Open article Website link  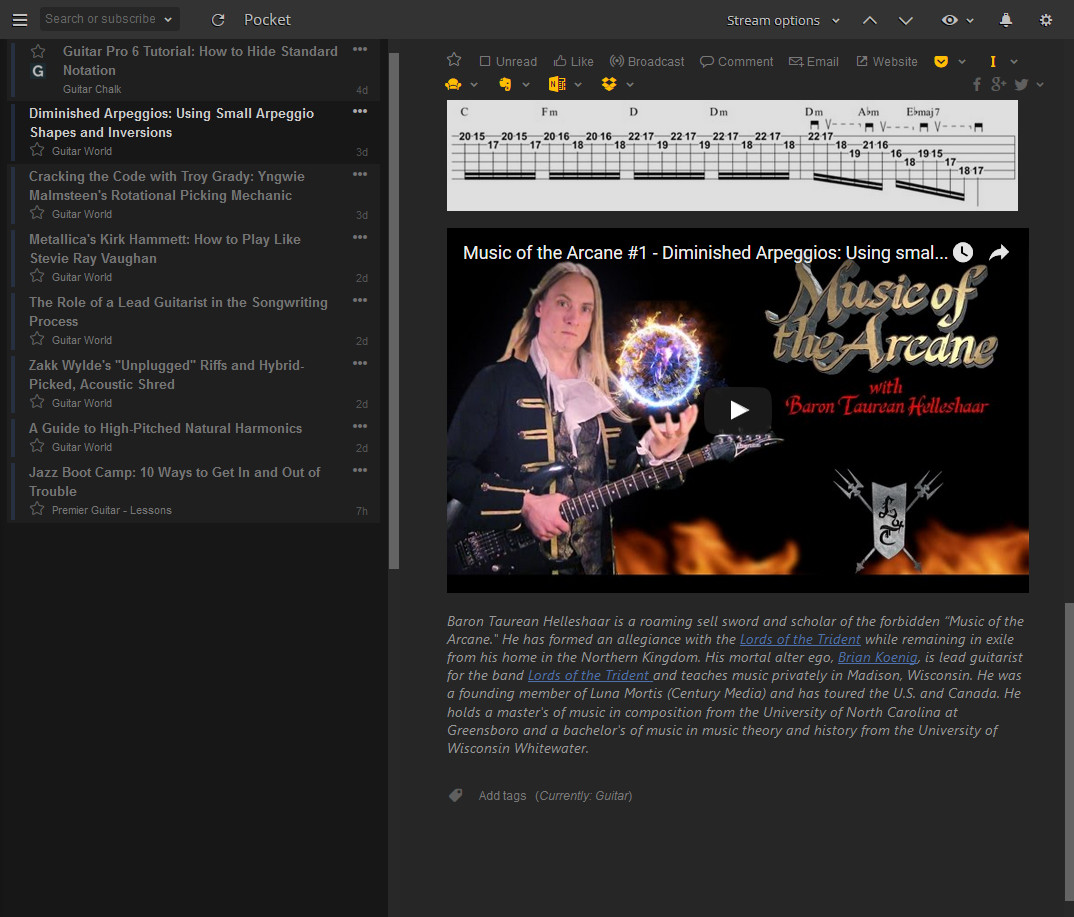pyautogui.click(x=886, y=62)
